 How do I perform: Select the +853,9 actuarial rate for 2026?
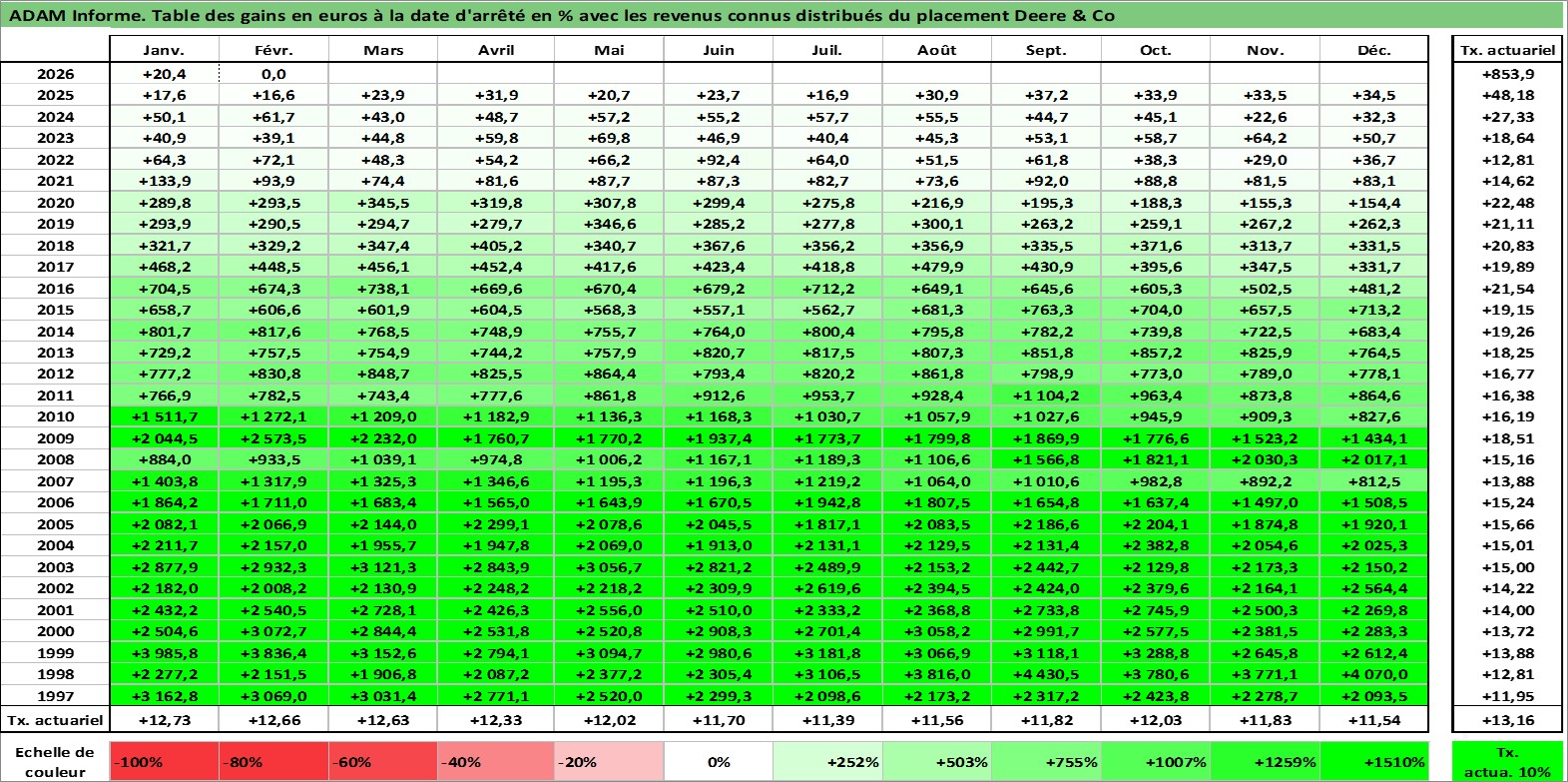pos(1508,74)
